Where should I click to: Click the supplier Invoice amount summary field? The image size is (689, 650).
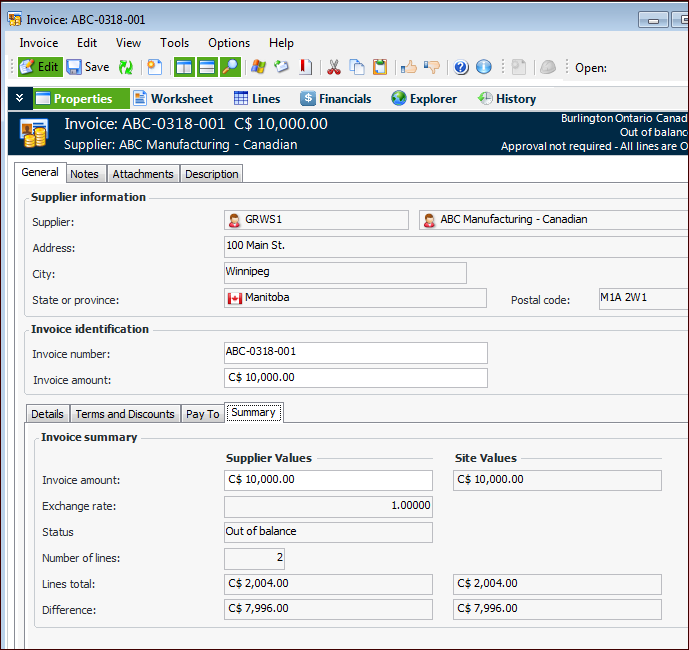pyautogui.click(x=328, y=480)
